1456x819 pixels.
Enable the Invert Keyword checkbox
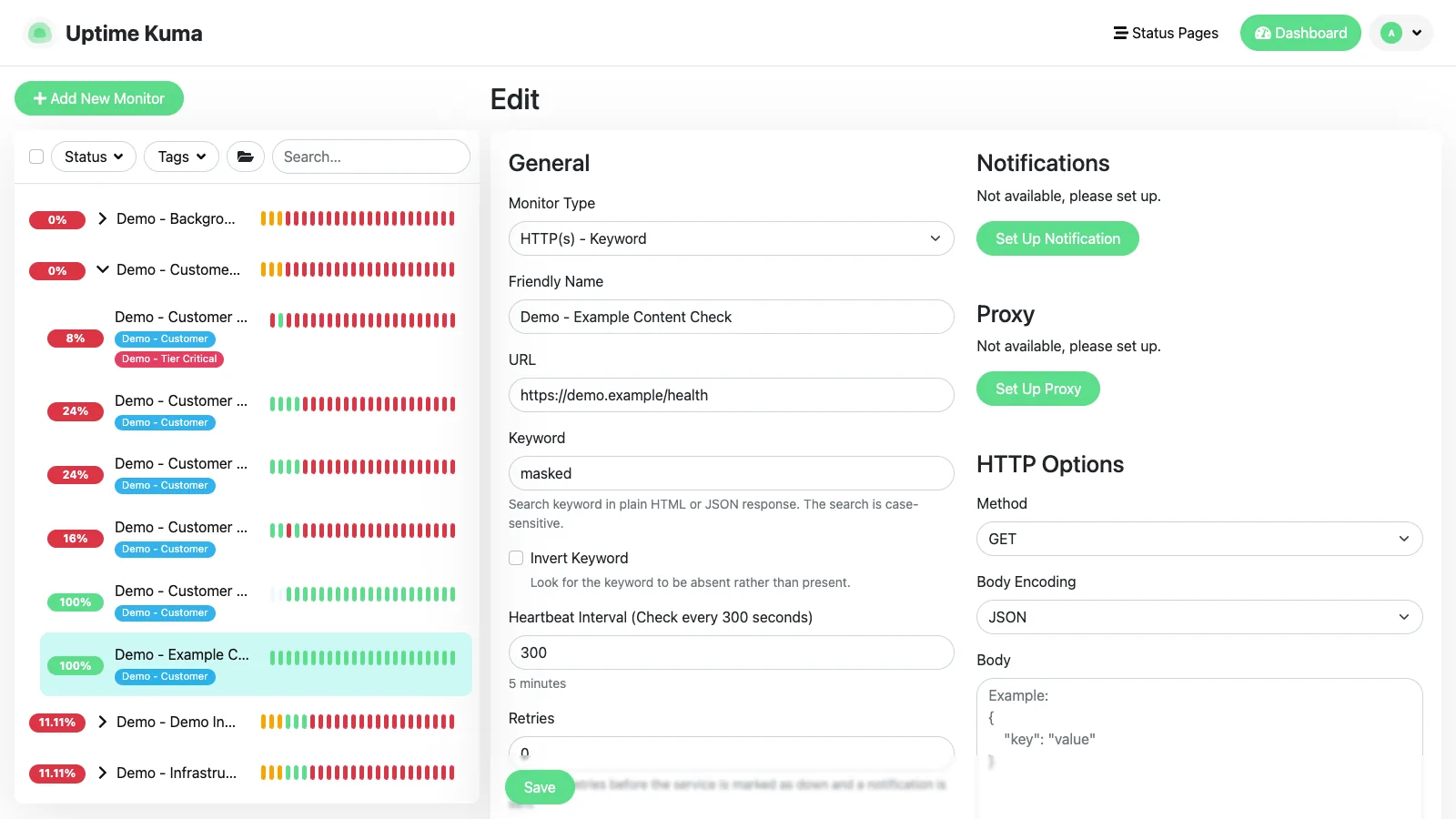[516, 558]
